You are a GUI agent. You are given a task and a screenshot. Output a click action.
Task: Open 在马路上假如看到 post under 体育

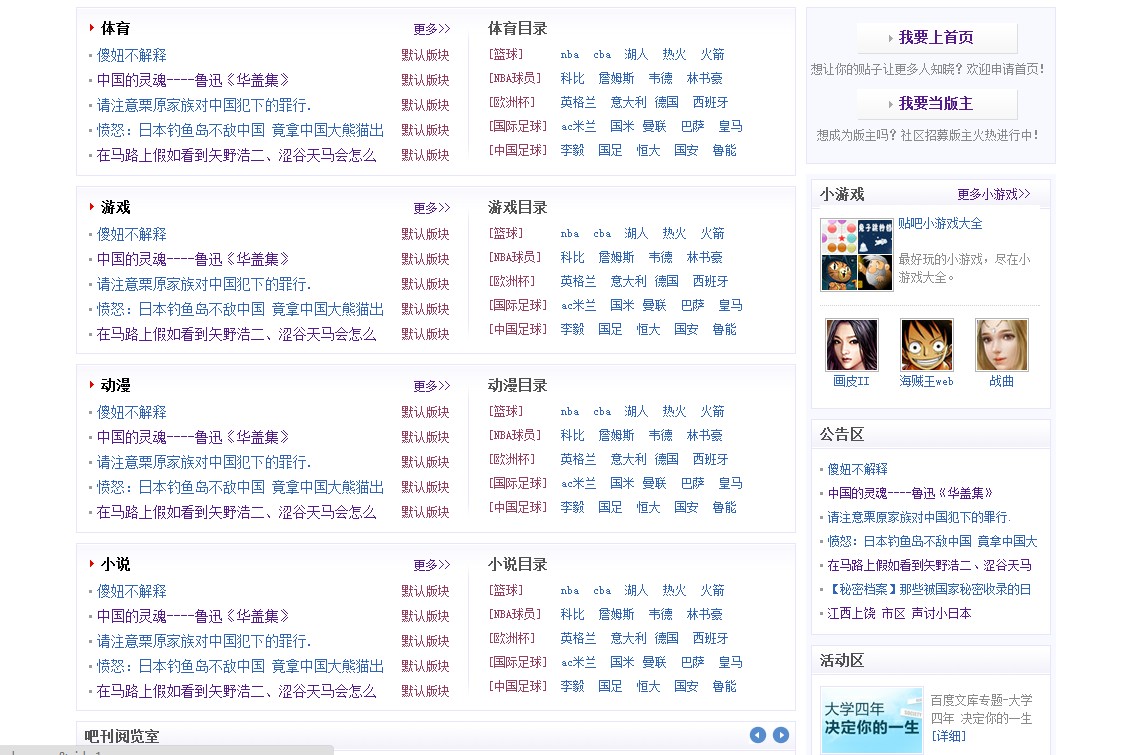tap(236, 155)
